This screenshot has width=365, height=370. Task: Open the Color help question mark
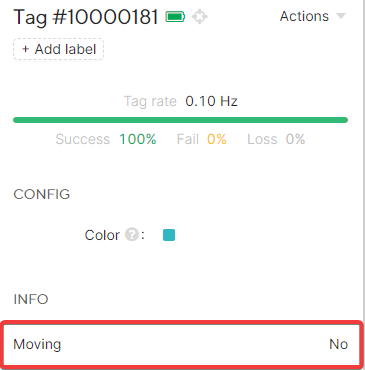point(132,234)
